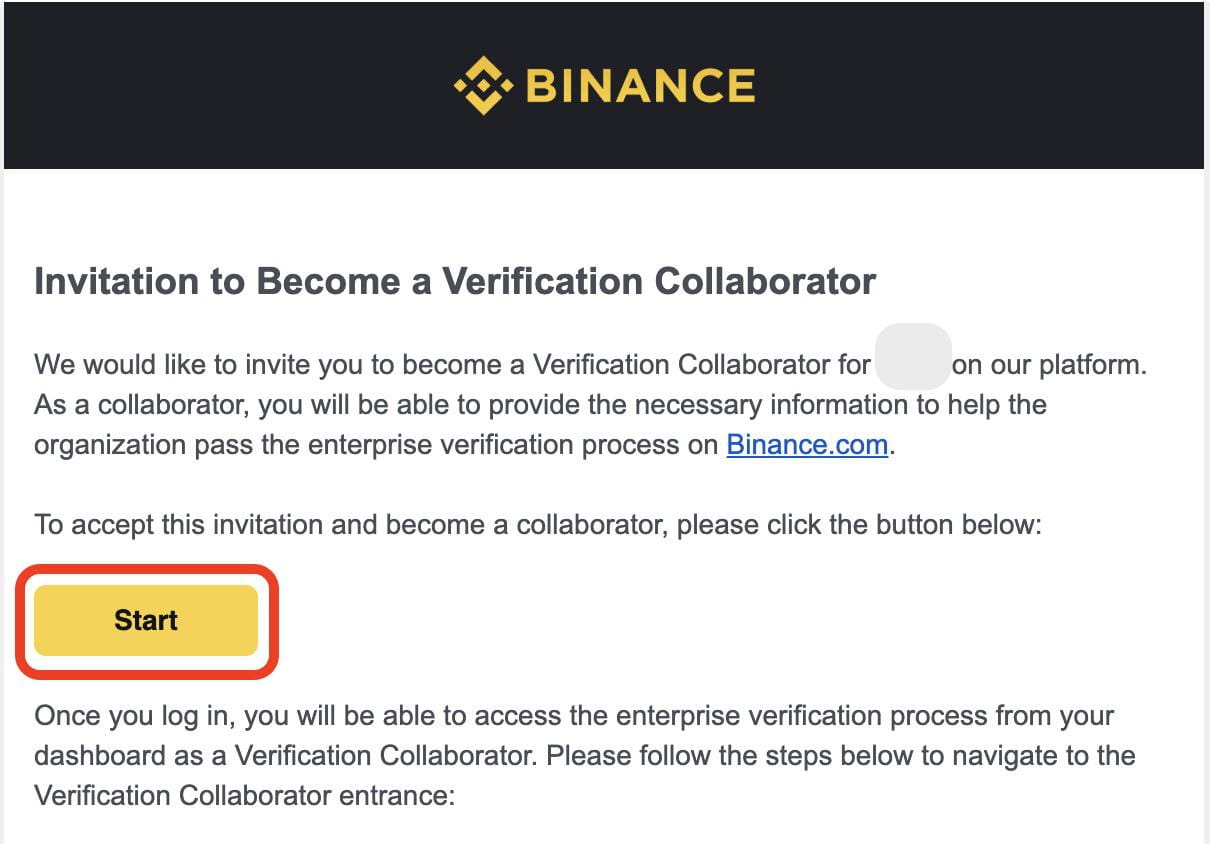The height and width of the screenshot is (844, 1210).
Task: Click the greyed-out redacted organization name
Action: [912, 357]
